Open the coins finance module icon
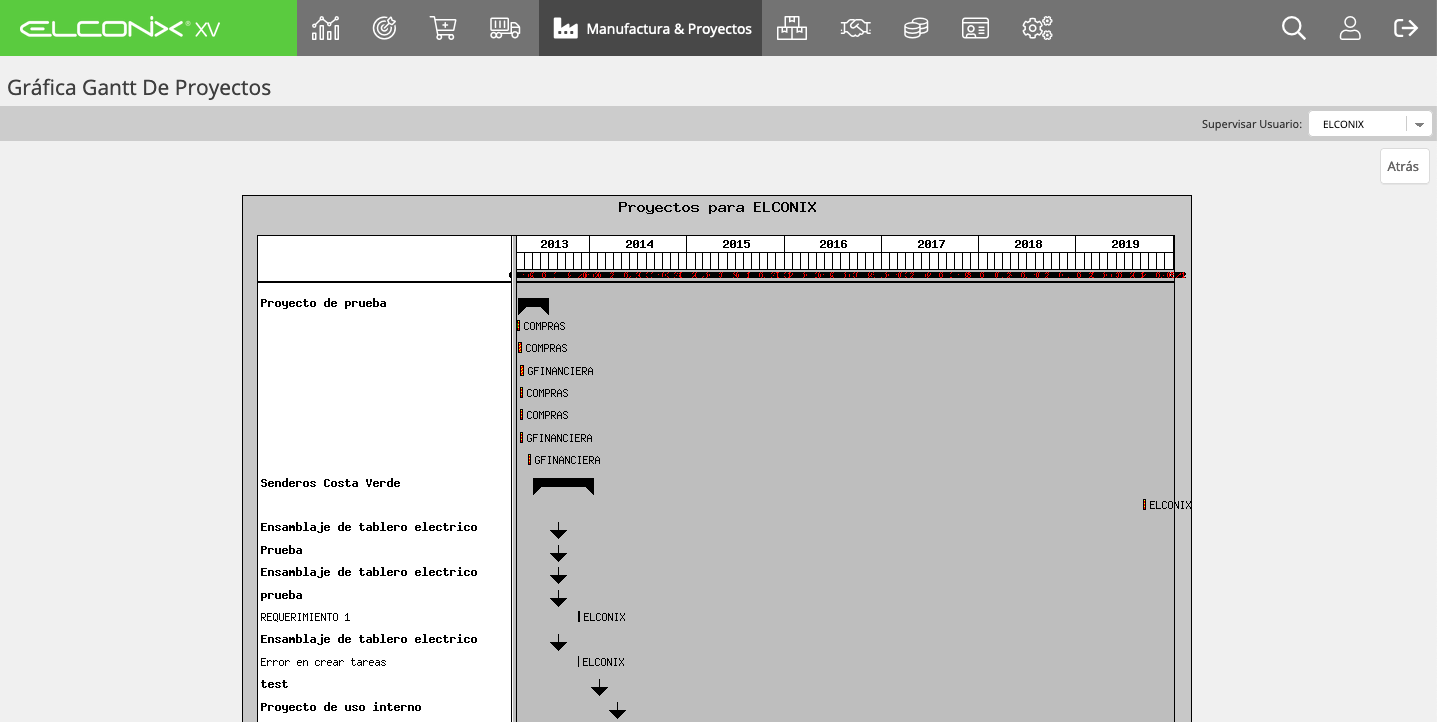 point(916,28)
